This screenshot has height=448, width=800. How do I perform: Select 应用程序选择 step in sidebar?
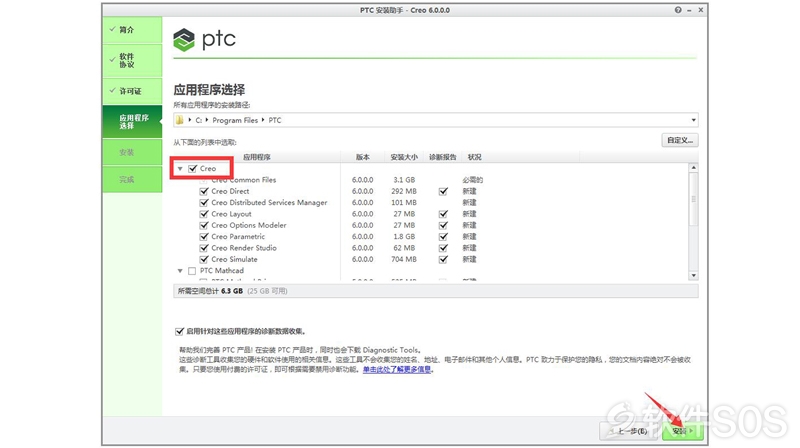(132, 121)
